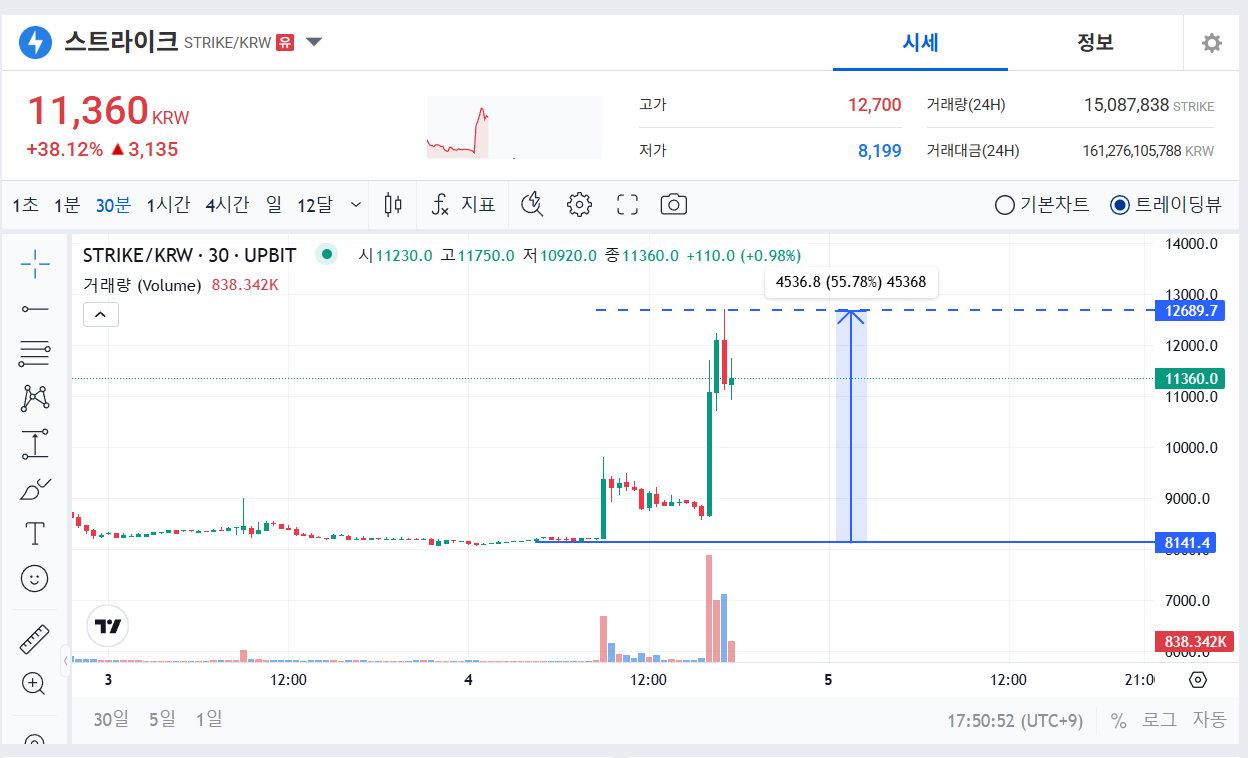Click the Strike coin logo icon

tap(36, 42)
